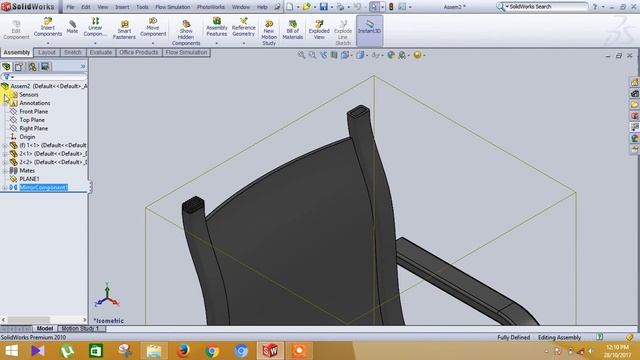This screenshot has height=360, width=640.
Task: Open the Flow Simulation menu
Action: click(173, 7)
